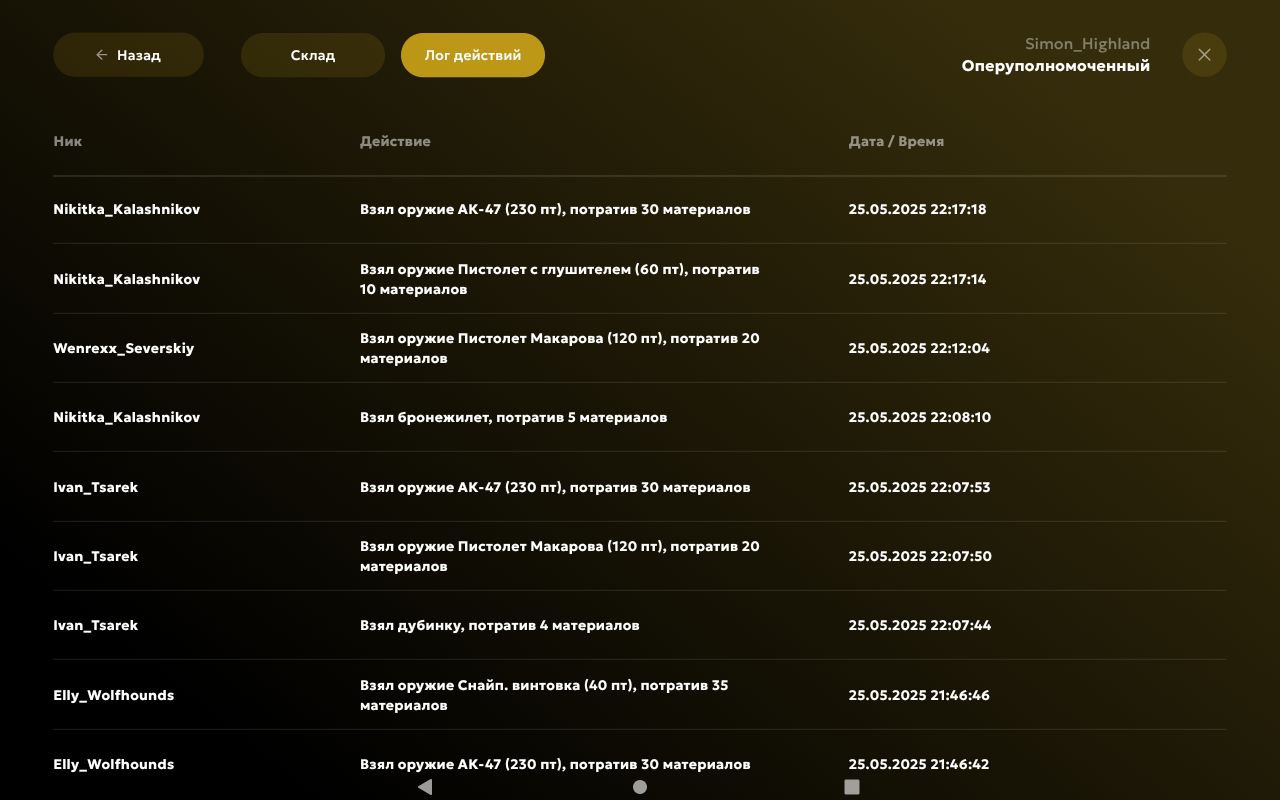
Task: Click Elly_Wolfhounds' AK-47 action text
Action: (x=555, y=764)
